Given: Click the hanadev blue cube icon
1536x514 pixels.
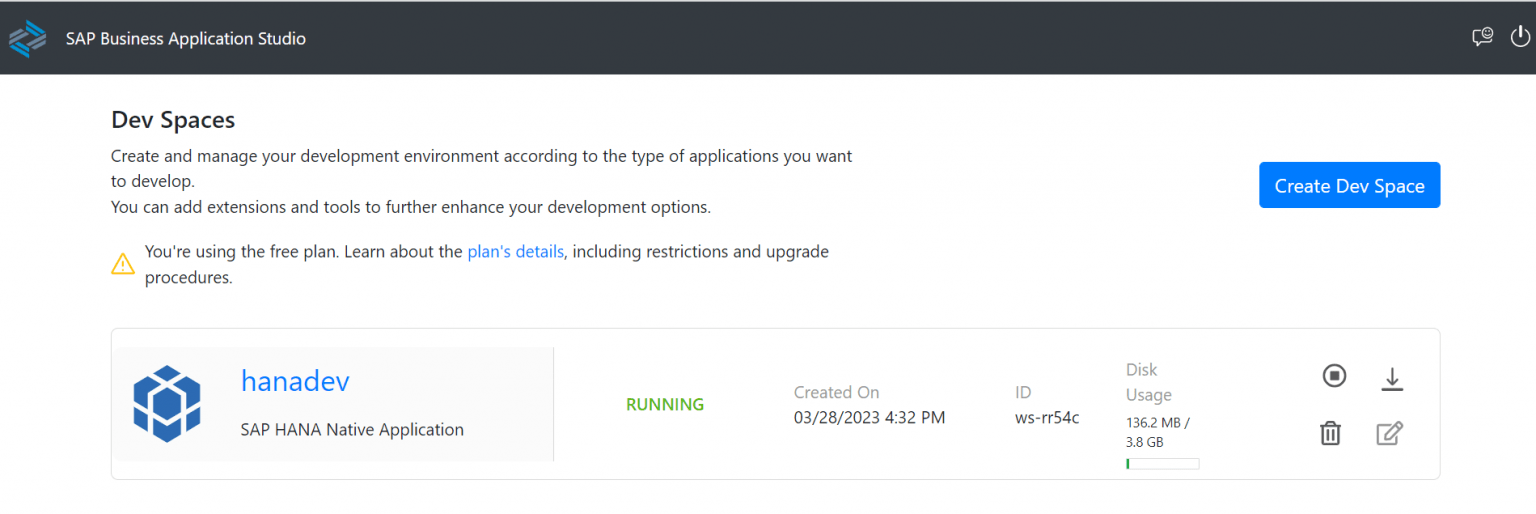Looking at the screenshot, I should [x=167, y=404].
